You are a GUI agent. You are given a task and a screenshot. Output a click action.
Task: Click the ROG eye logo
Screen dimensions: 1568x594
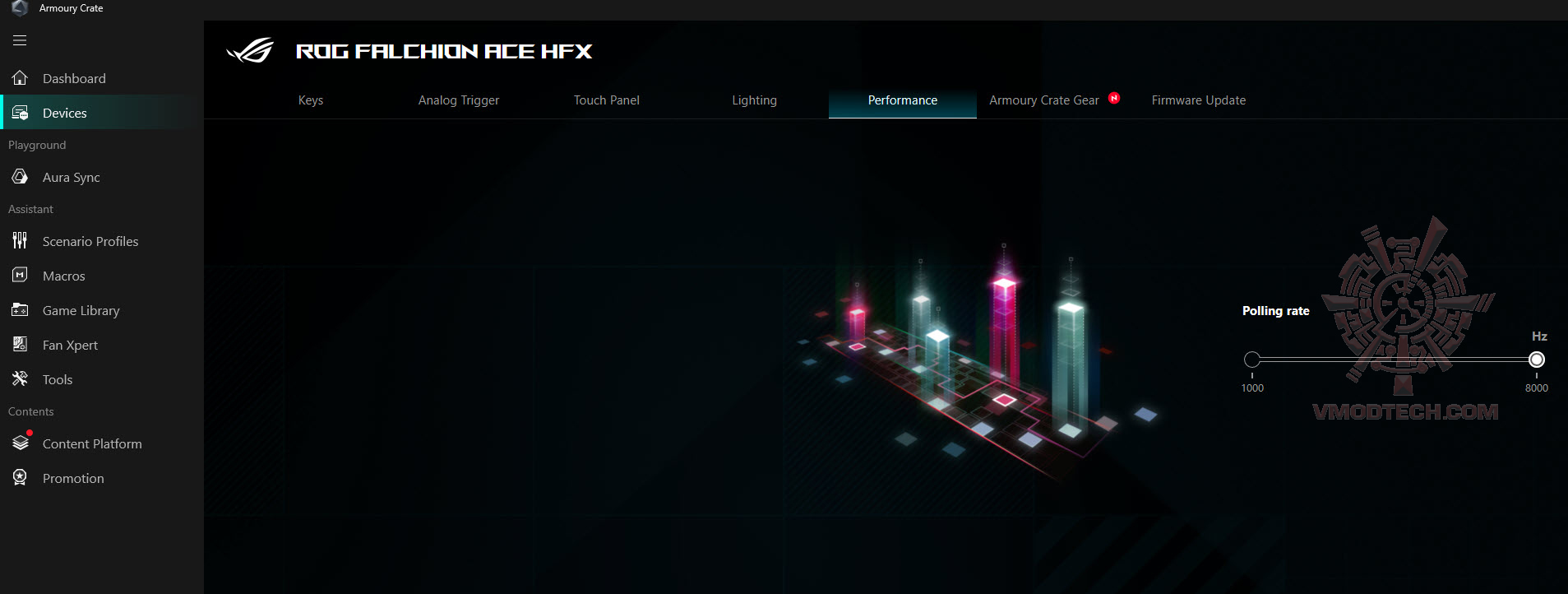coord(250,51)
